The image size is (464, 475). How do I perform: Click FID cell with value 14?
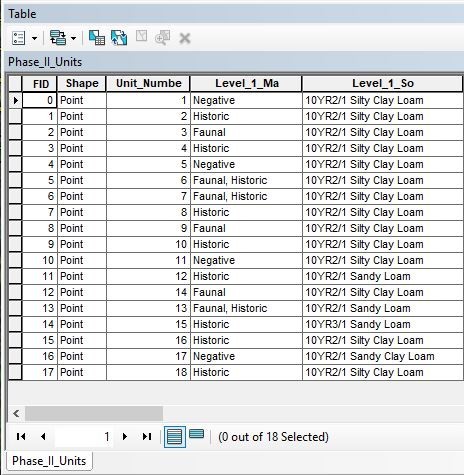point(40,324)
